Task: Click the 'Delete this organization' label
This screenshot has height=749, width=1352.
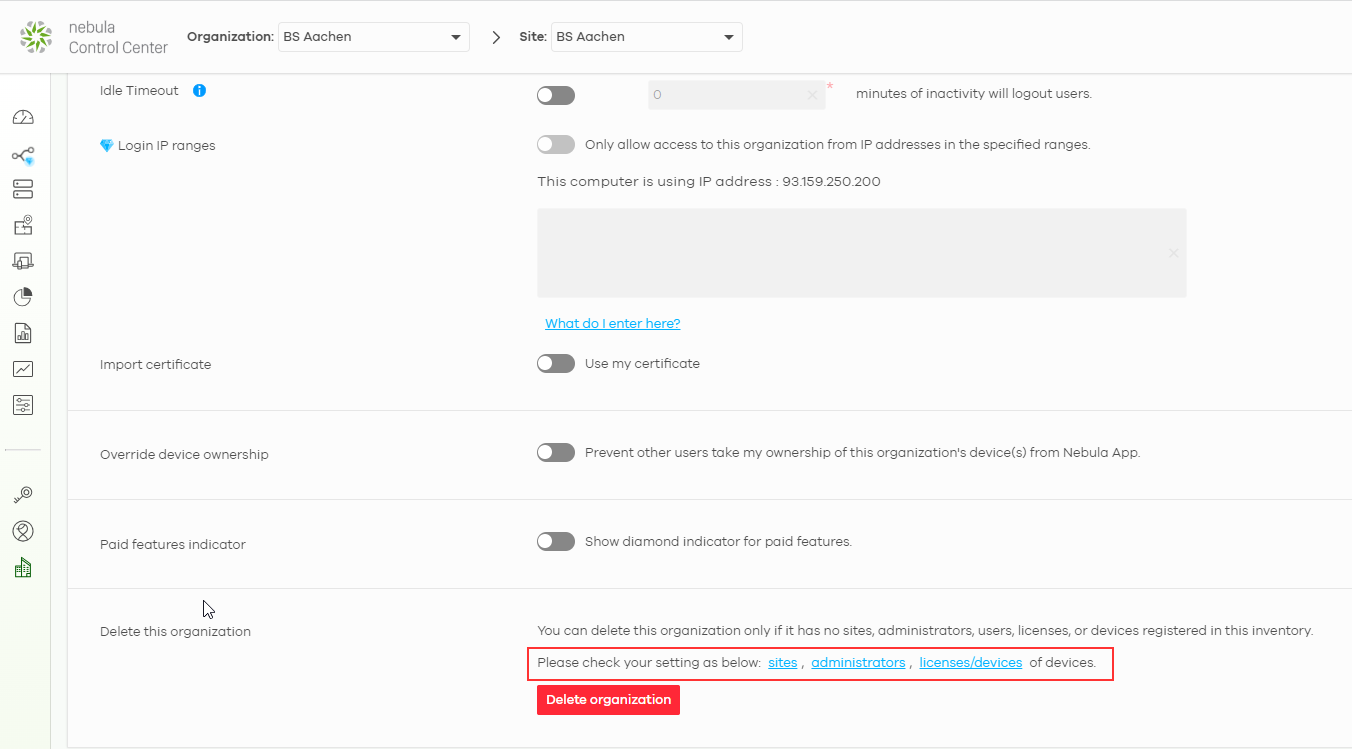Action: (x=175, y=631)
